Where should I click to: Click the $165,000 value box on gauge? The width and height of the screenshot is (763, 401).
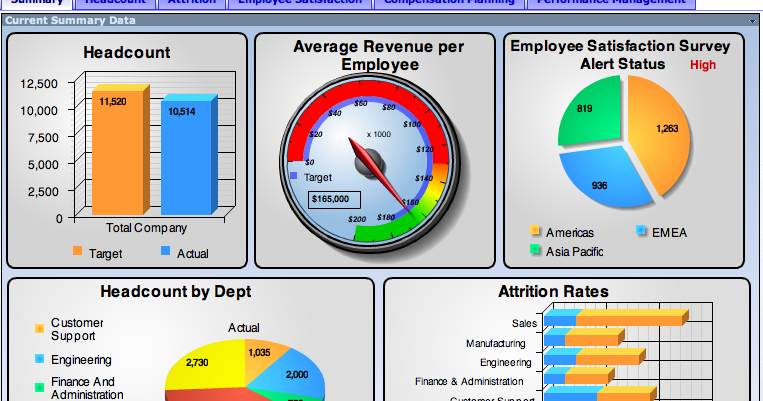click(x=334, y=200)
